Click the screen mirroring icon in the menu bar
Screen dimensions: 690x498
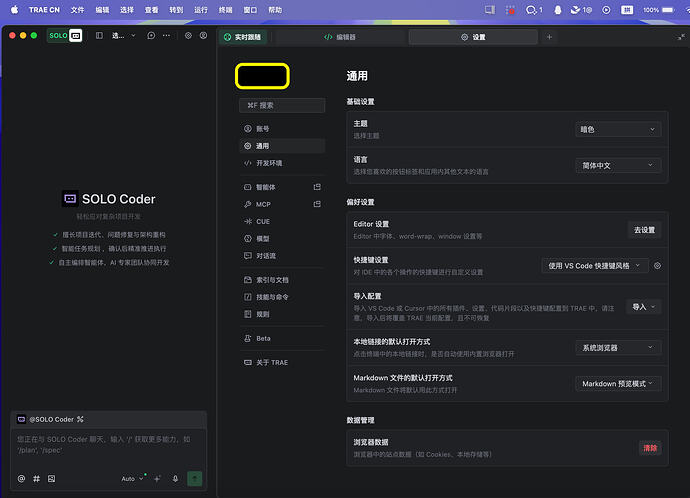tap(490, 10)
